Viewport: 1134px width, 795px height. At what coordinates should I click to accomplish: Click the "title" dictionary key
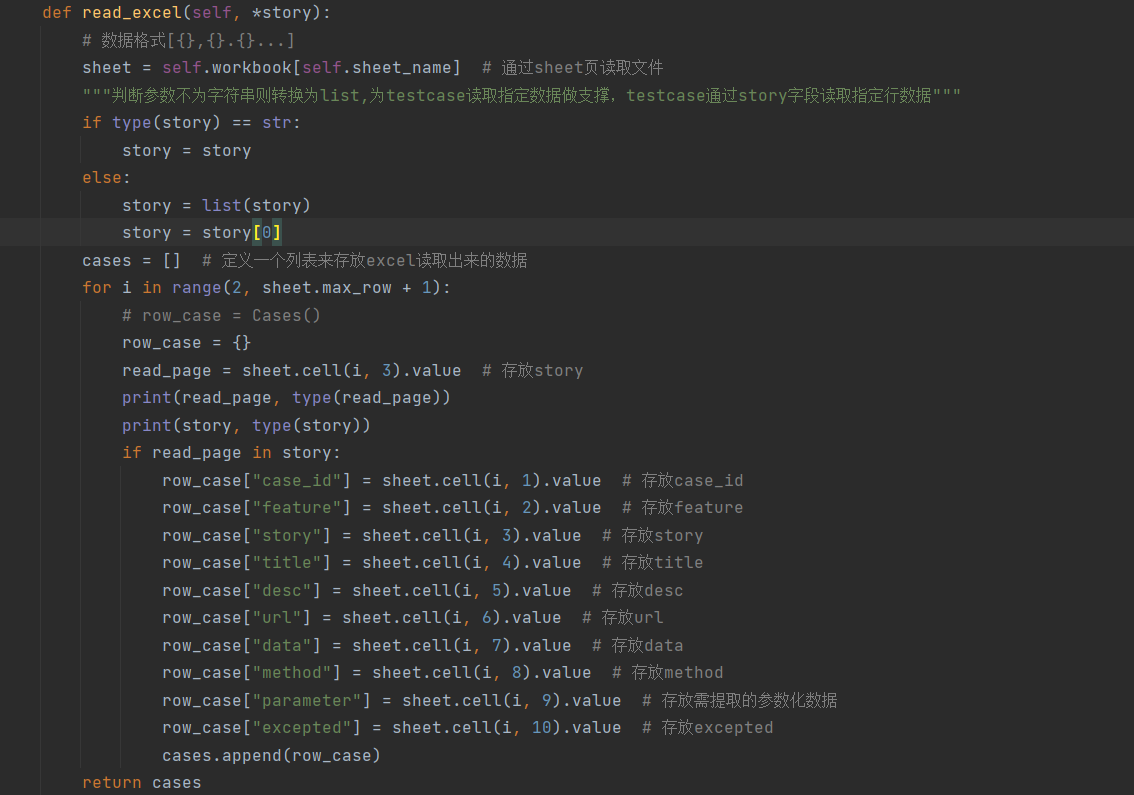pyautogui.click(x=286, y=563)
